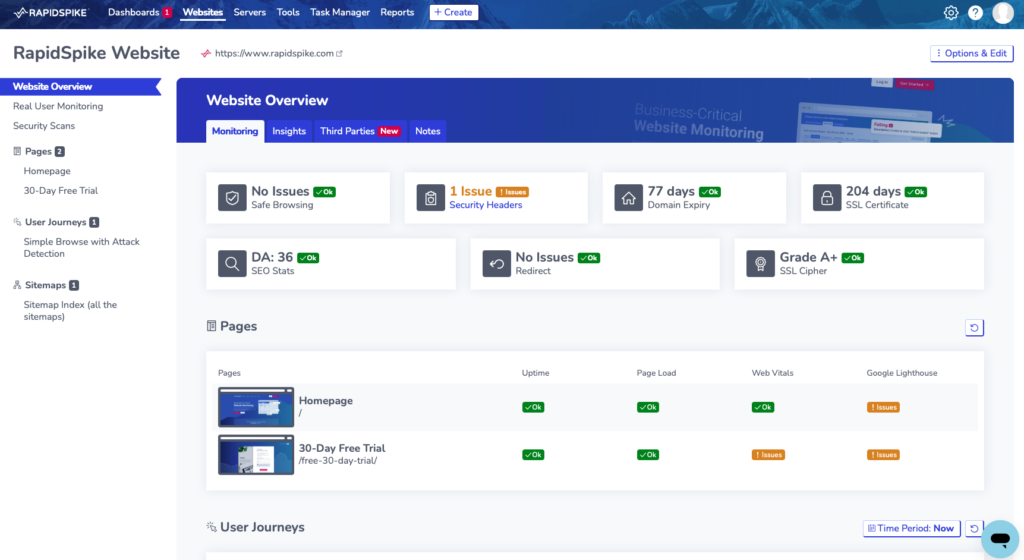Viewport: 1024px width, 560px height.
Task: Click the Homepage Google Lighthouse Issues badge
Action: click(883, 407)
